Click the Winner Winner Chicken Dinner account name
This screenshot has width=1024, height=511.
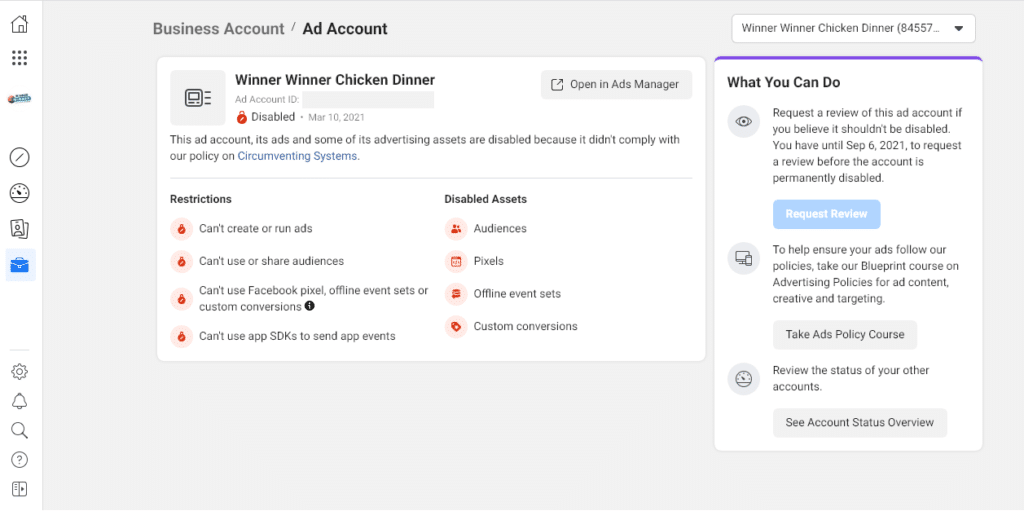[335, 80]
